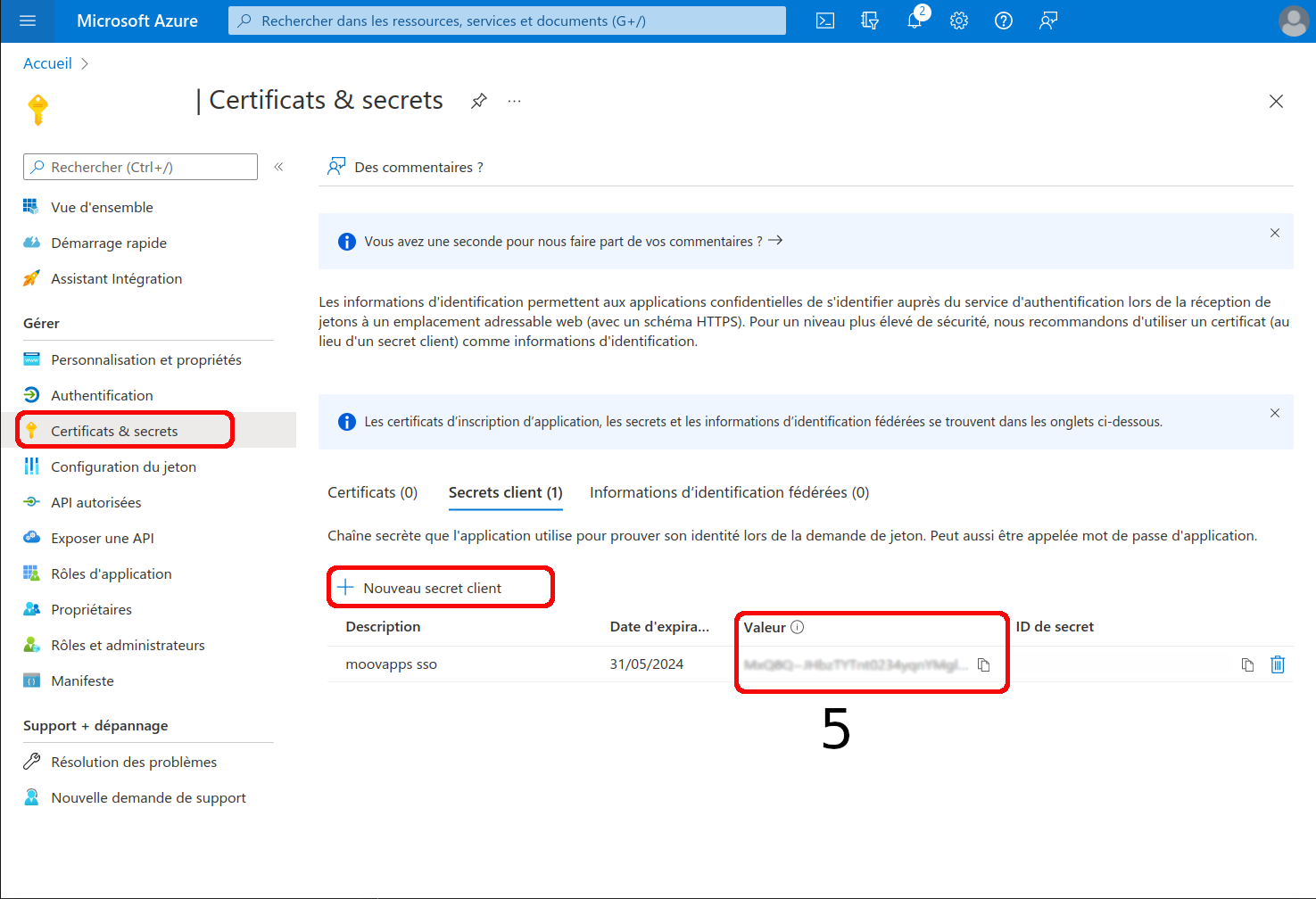Follow the feedback survey banner link
1316x899 pixels.
click(x=573, y=241)
